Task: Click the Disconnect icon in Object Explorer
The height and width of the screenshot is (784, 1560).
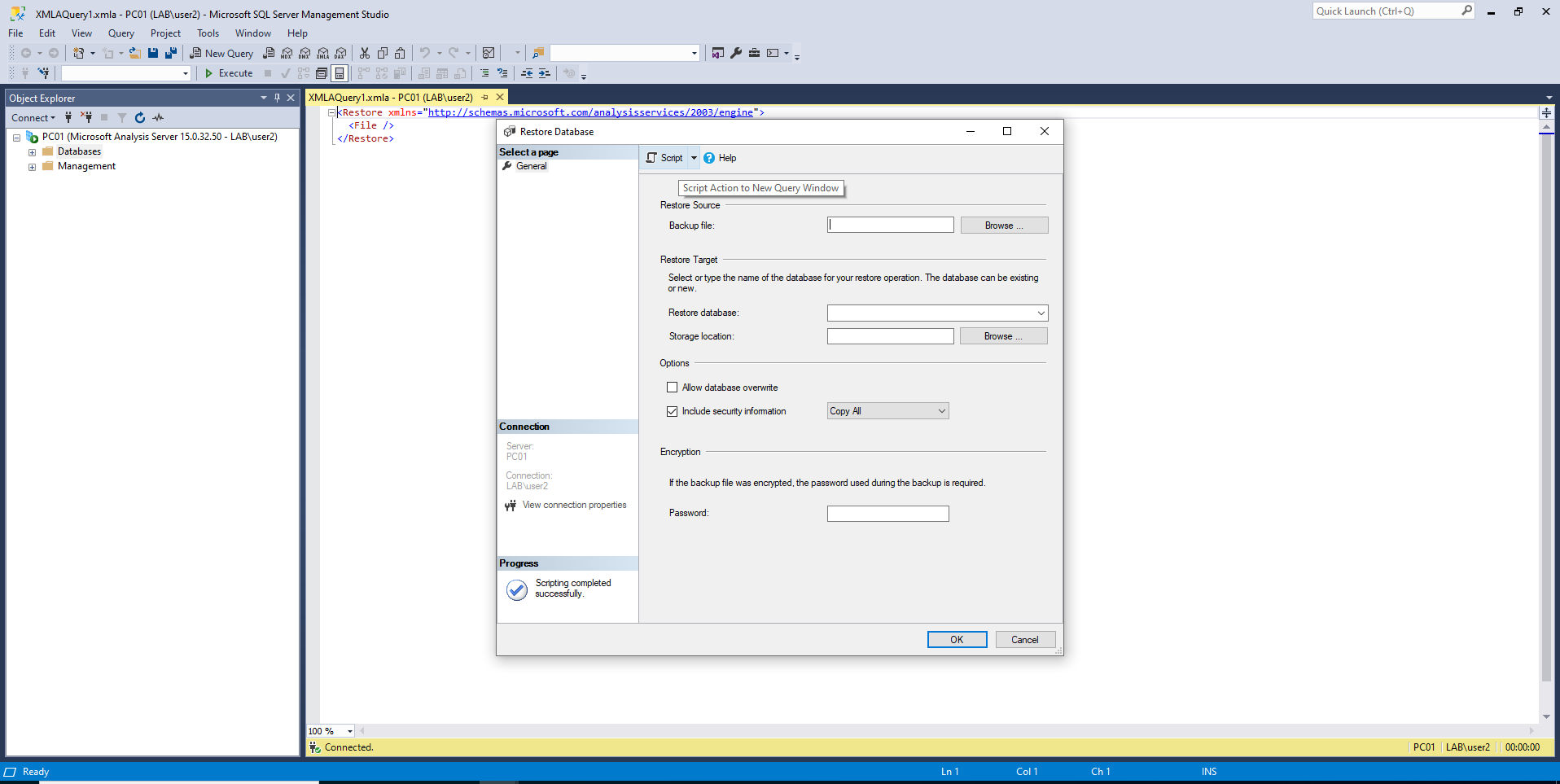Action: pos(86,118)
